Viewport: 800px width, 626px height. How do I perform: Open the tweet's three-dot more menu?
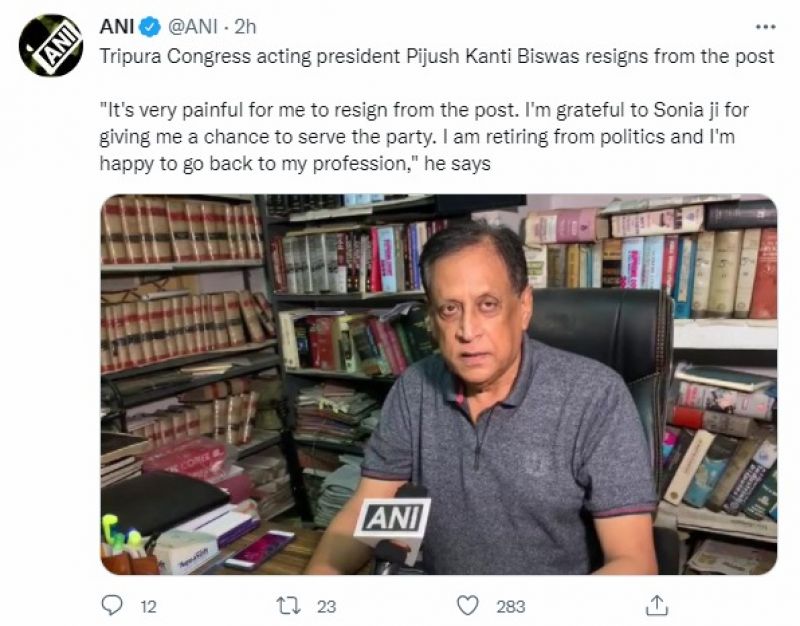(765, 27)
